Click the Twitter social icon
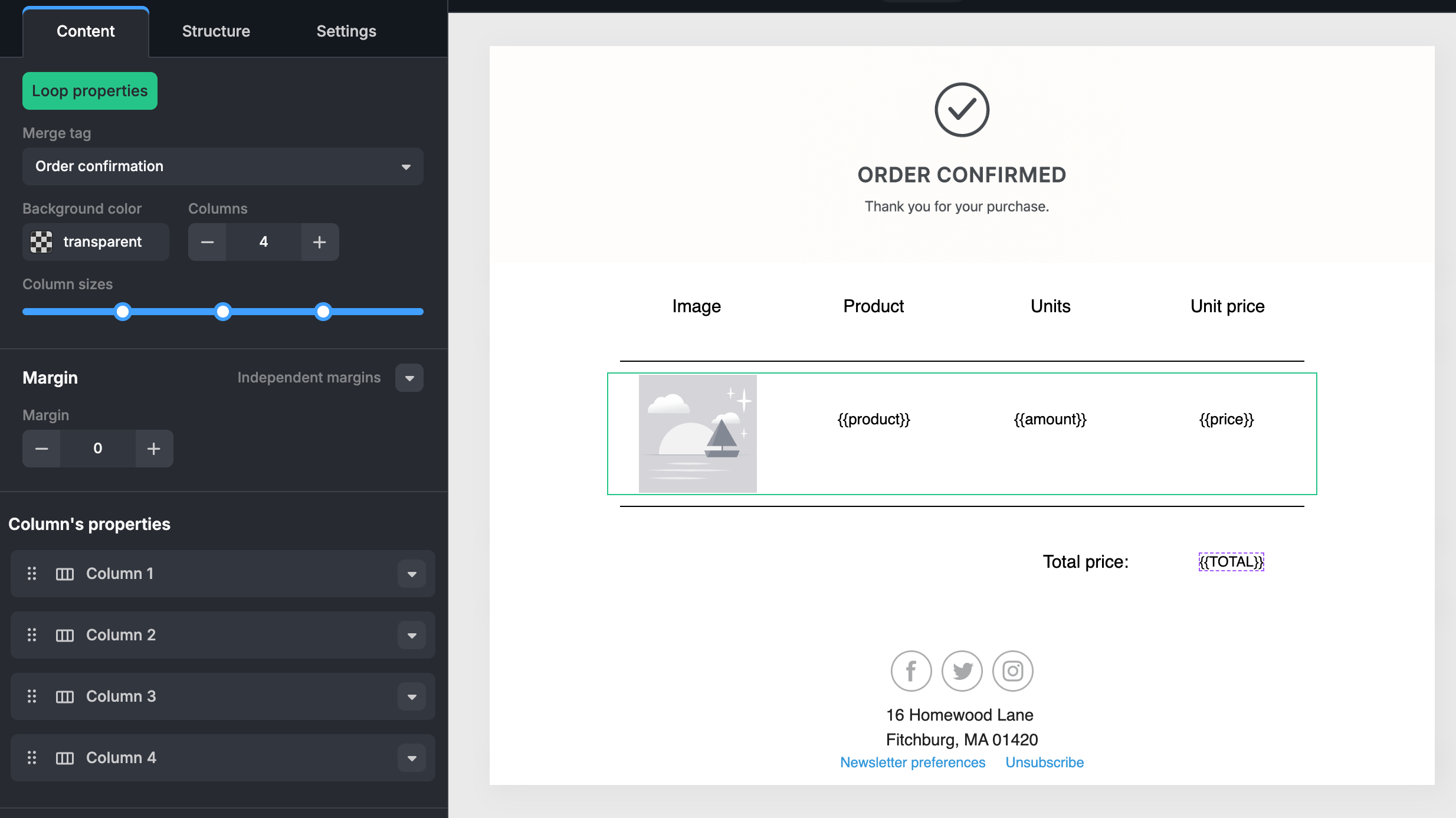 (x=962, y=671)
